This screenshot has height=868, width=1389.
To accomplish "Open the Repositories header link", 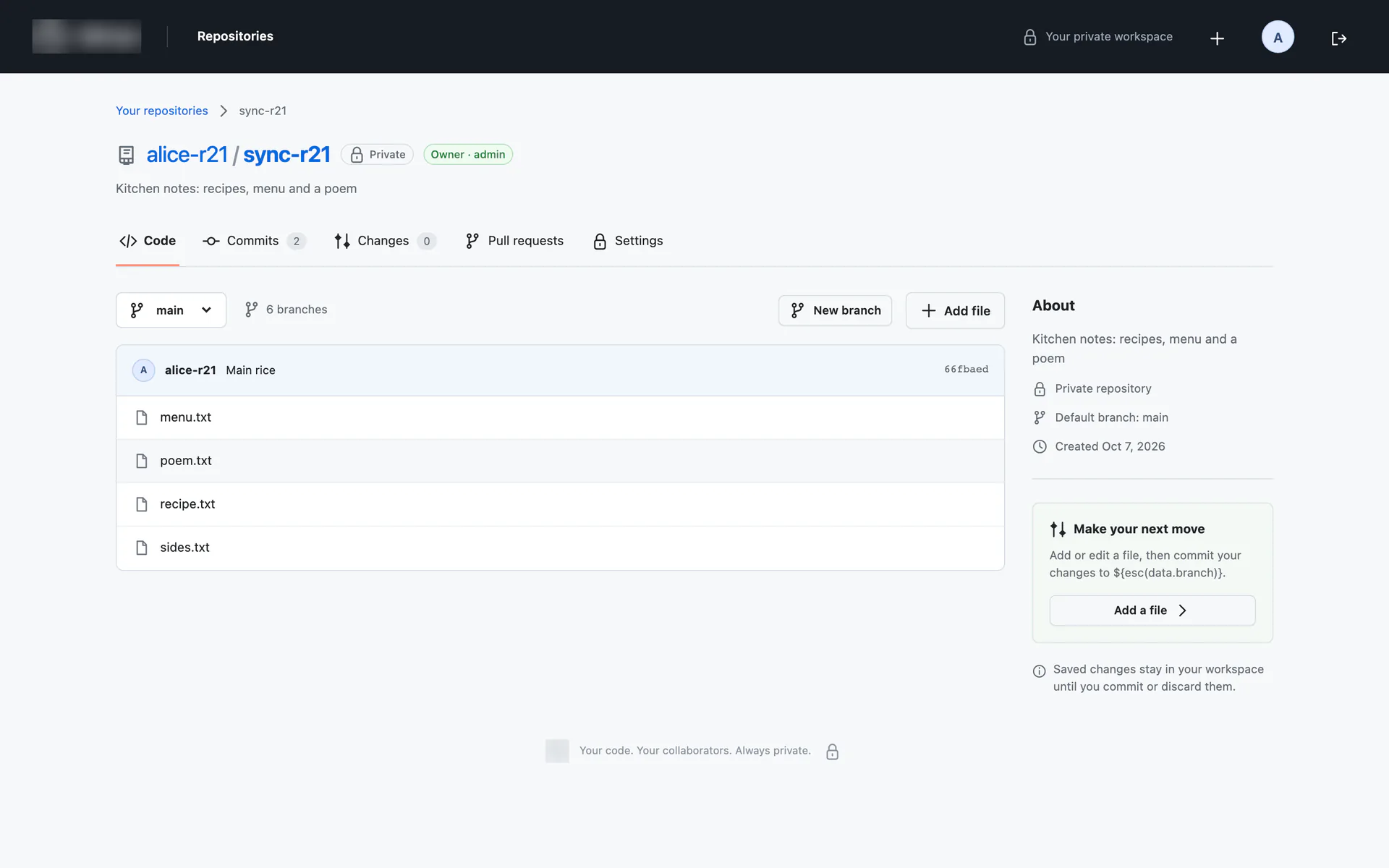I will [x=235, y=36].
